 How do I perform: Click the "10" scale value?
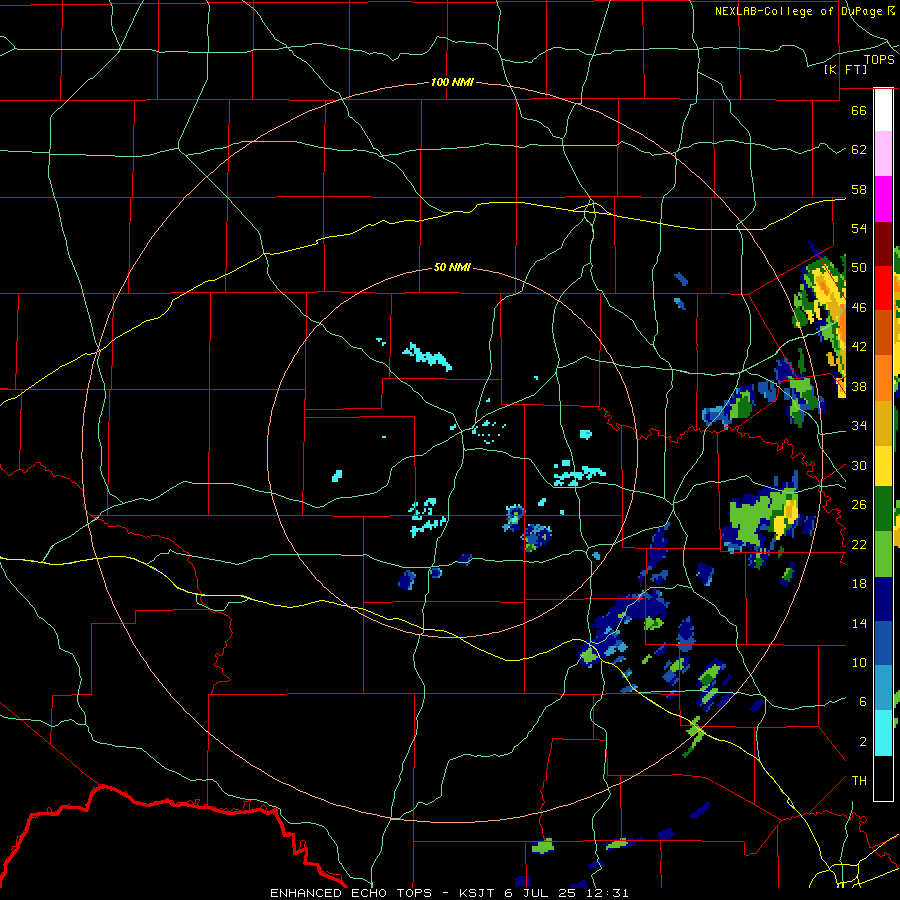pyautogui.click(x=859, y=663)
